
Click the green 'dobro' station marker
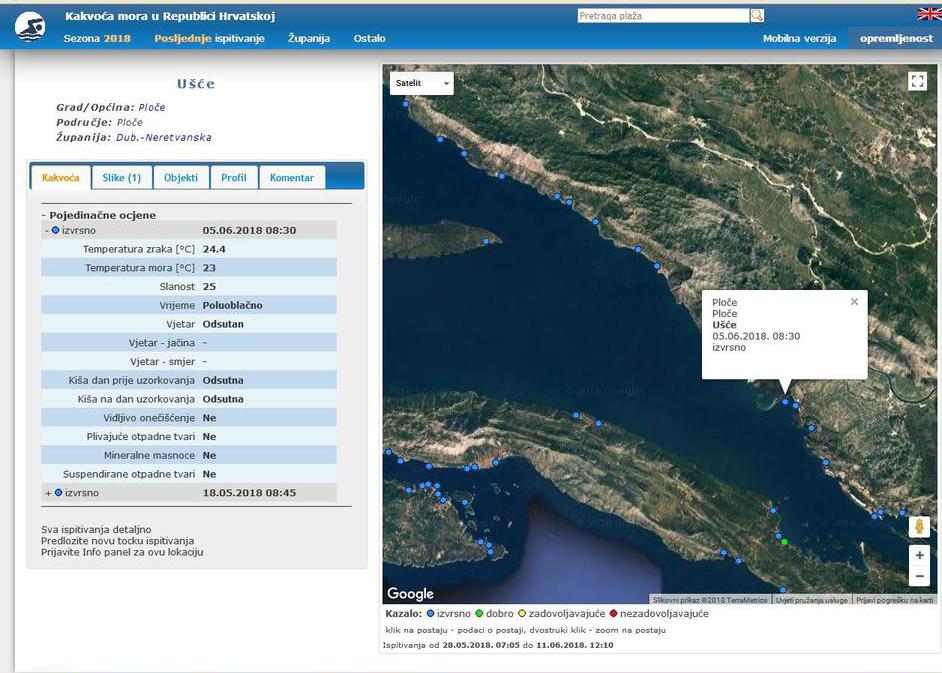pyautogui.click(x=785, y=542)
